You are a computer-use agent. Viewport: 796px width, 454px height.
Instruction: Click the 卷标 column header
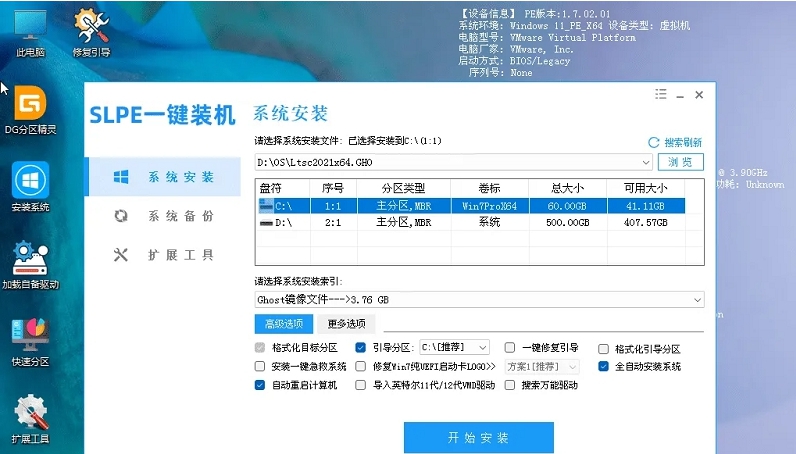(x=489, y=188)
